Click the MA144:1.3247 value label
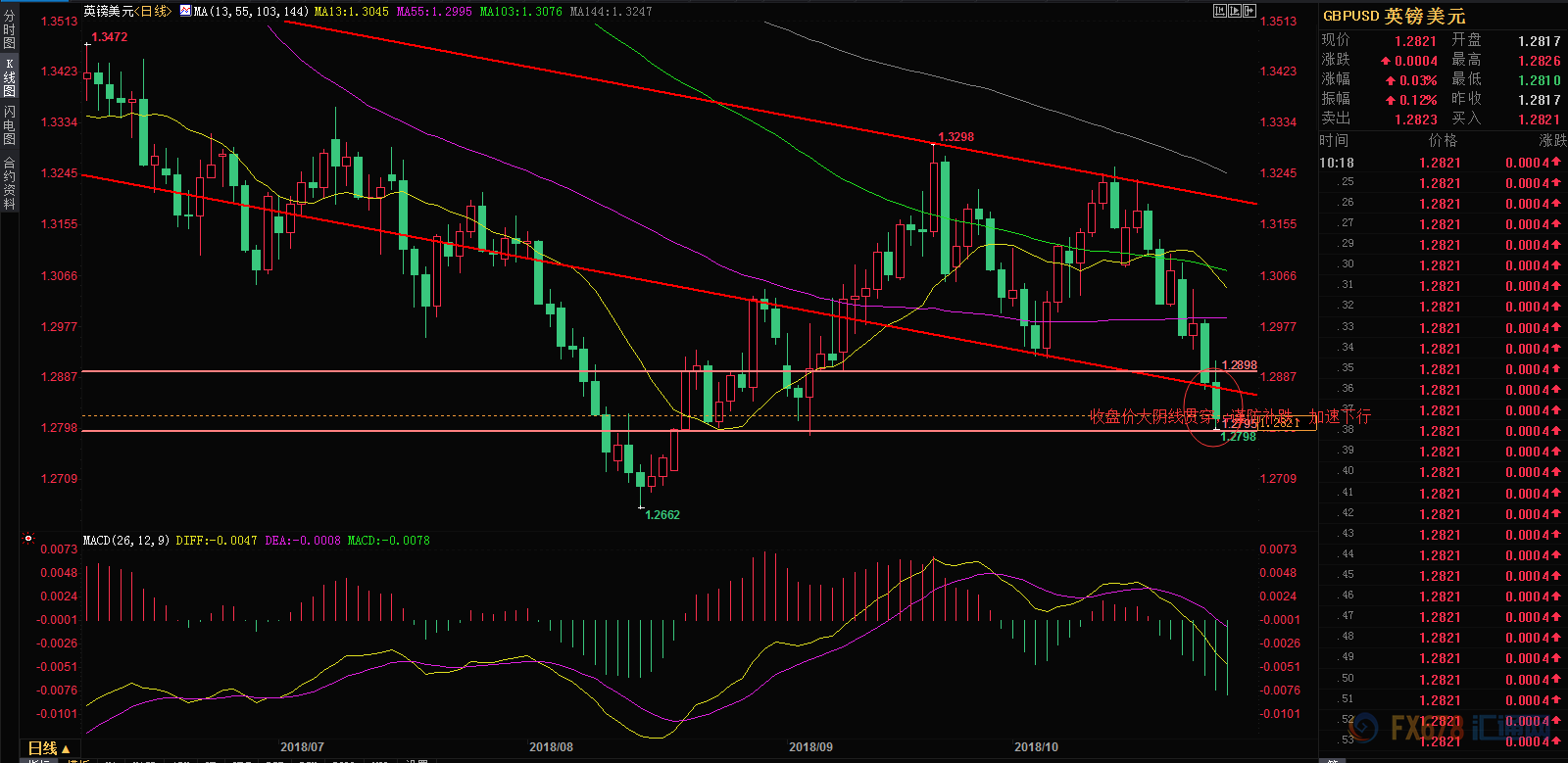 click(611, 11)
